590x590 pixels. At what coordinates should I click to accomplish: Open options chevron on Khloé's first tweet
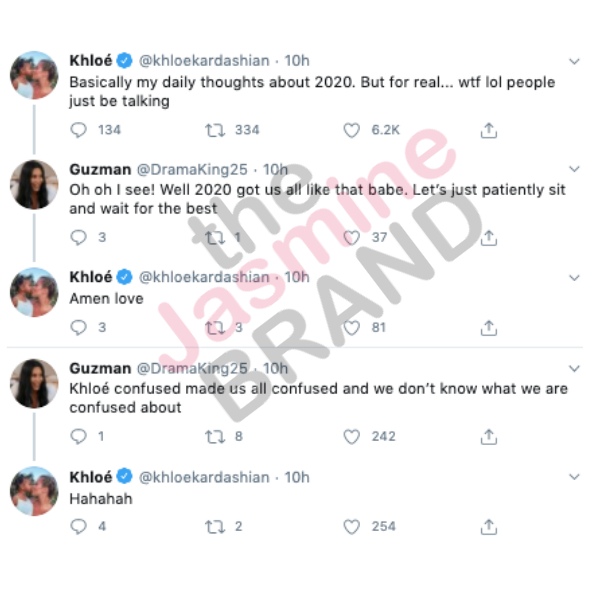pos(574,61)
